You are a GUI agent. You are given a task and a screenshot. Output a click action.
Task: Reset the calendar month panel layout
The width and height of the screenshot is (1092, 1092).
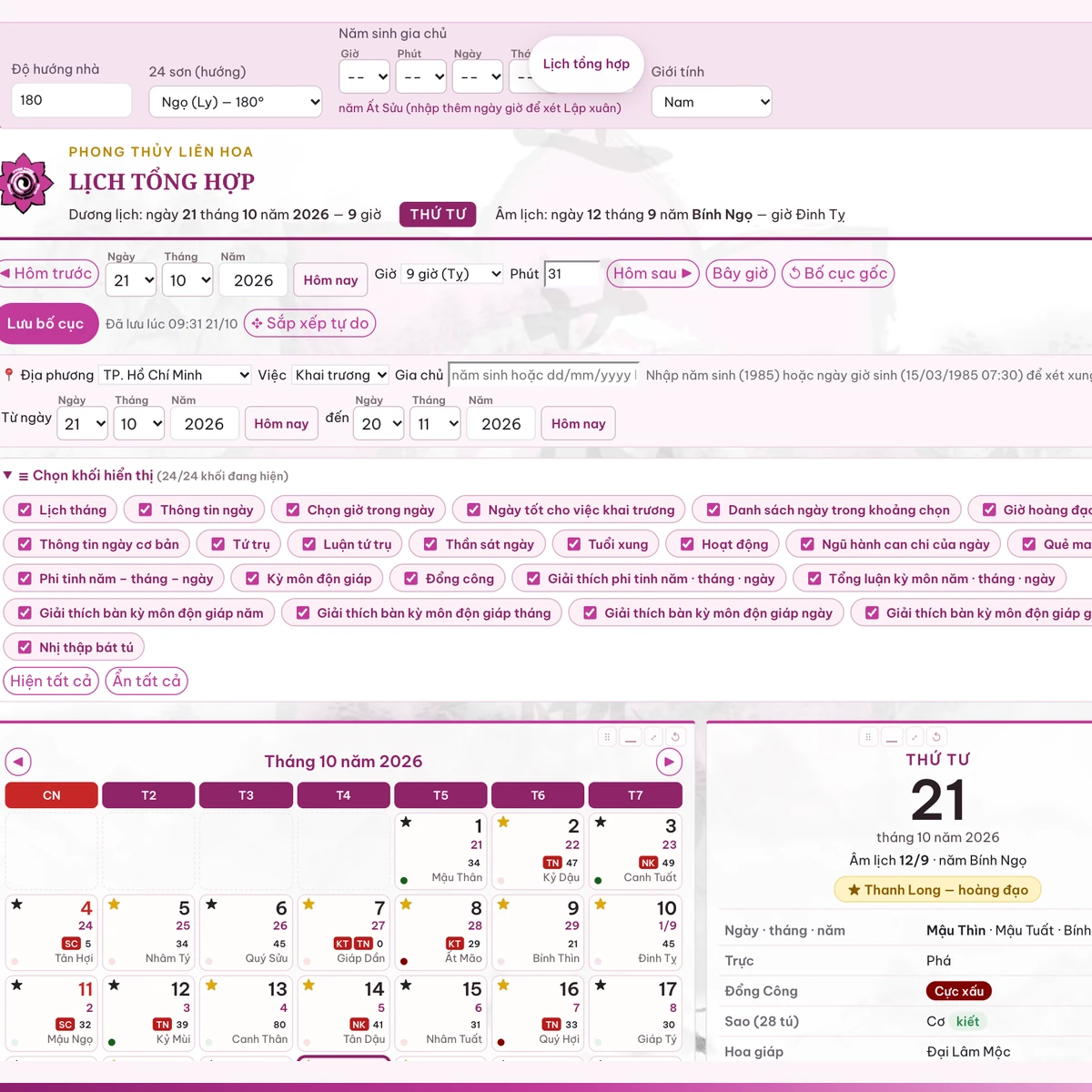tap(675, 737)
